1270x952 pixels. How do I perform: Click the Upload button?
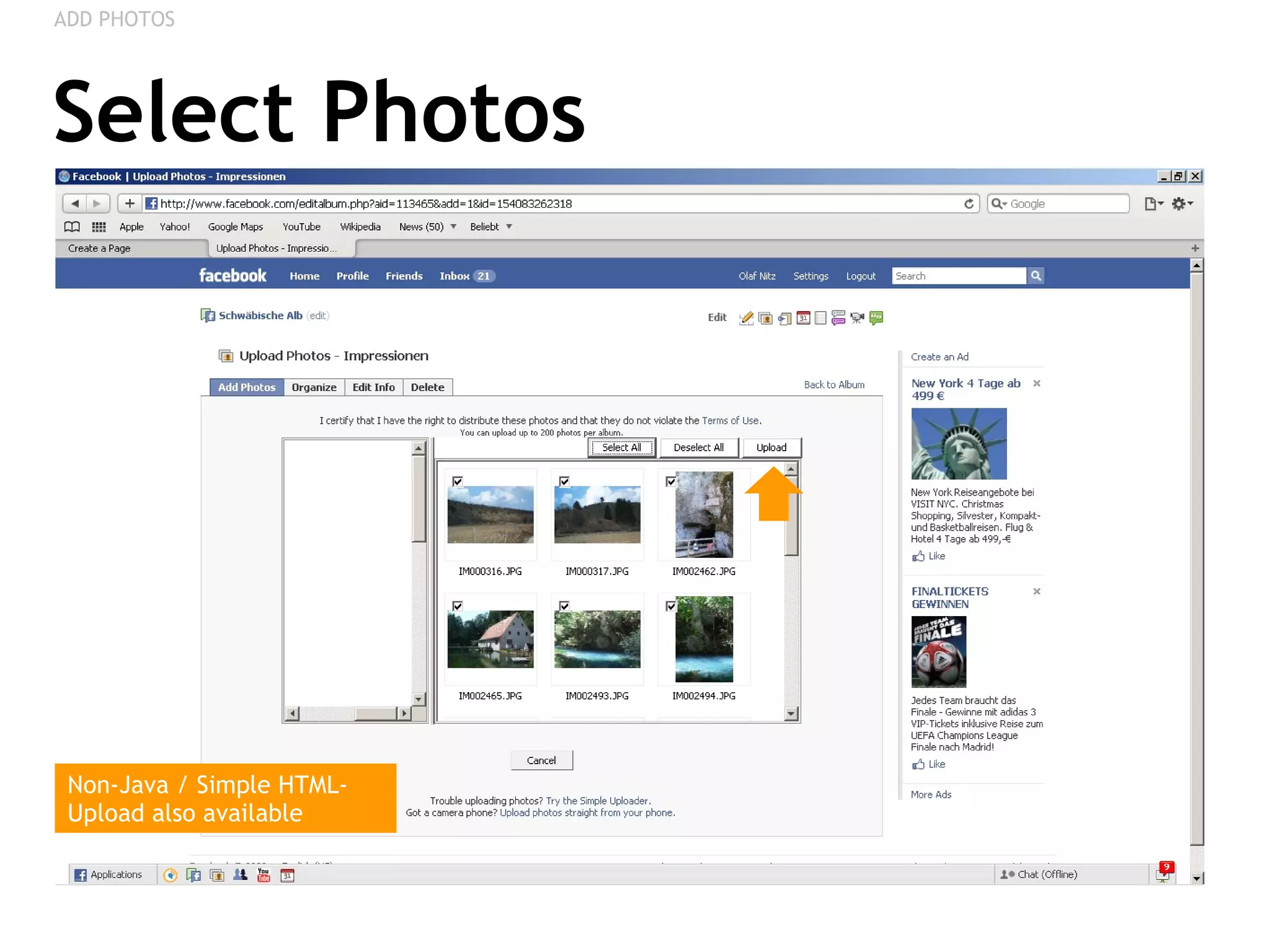tap(771, 447)
